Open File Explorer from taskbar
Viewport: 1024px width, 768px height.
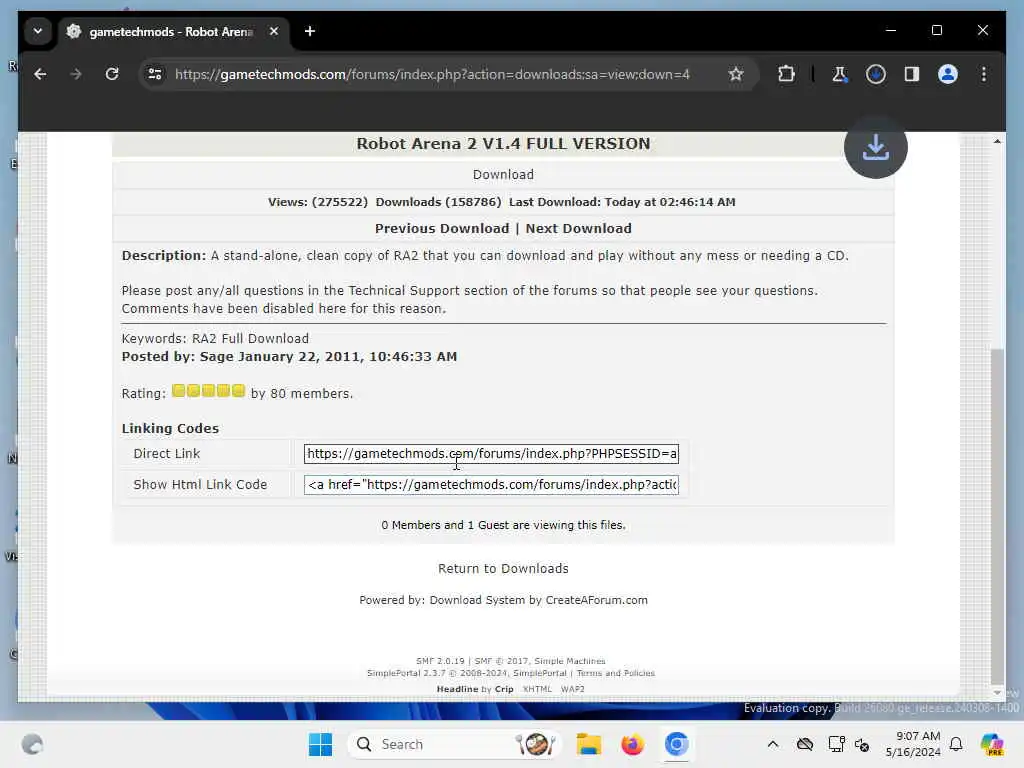[588, 744]
